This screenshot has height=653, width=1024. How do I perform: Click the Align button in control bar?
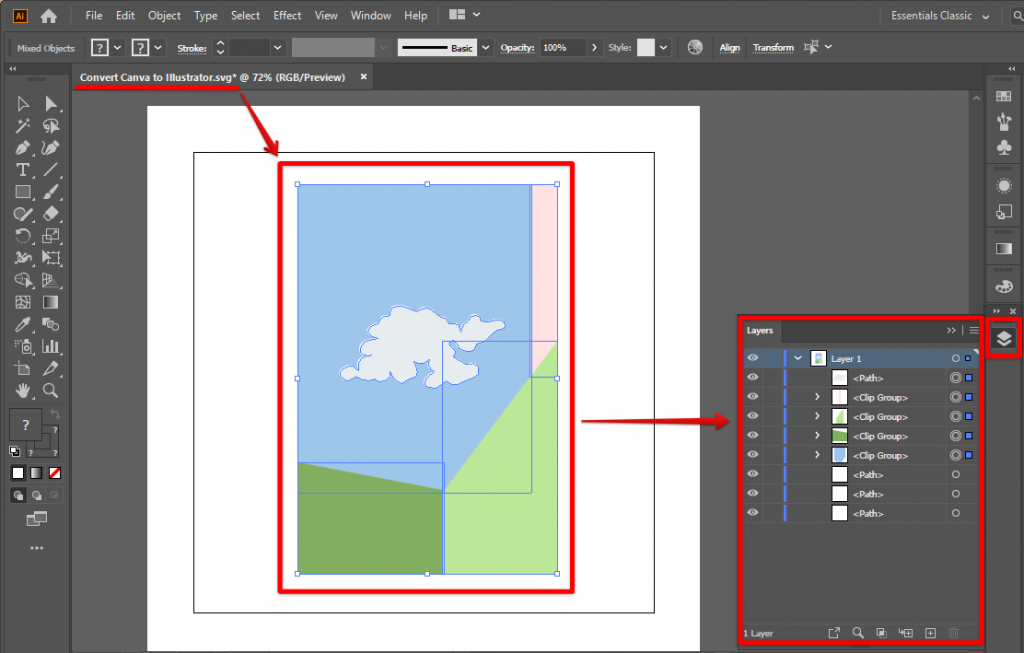[730, 47]
